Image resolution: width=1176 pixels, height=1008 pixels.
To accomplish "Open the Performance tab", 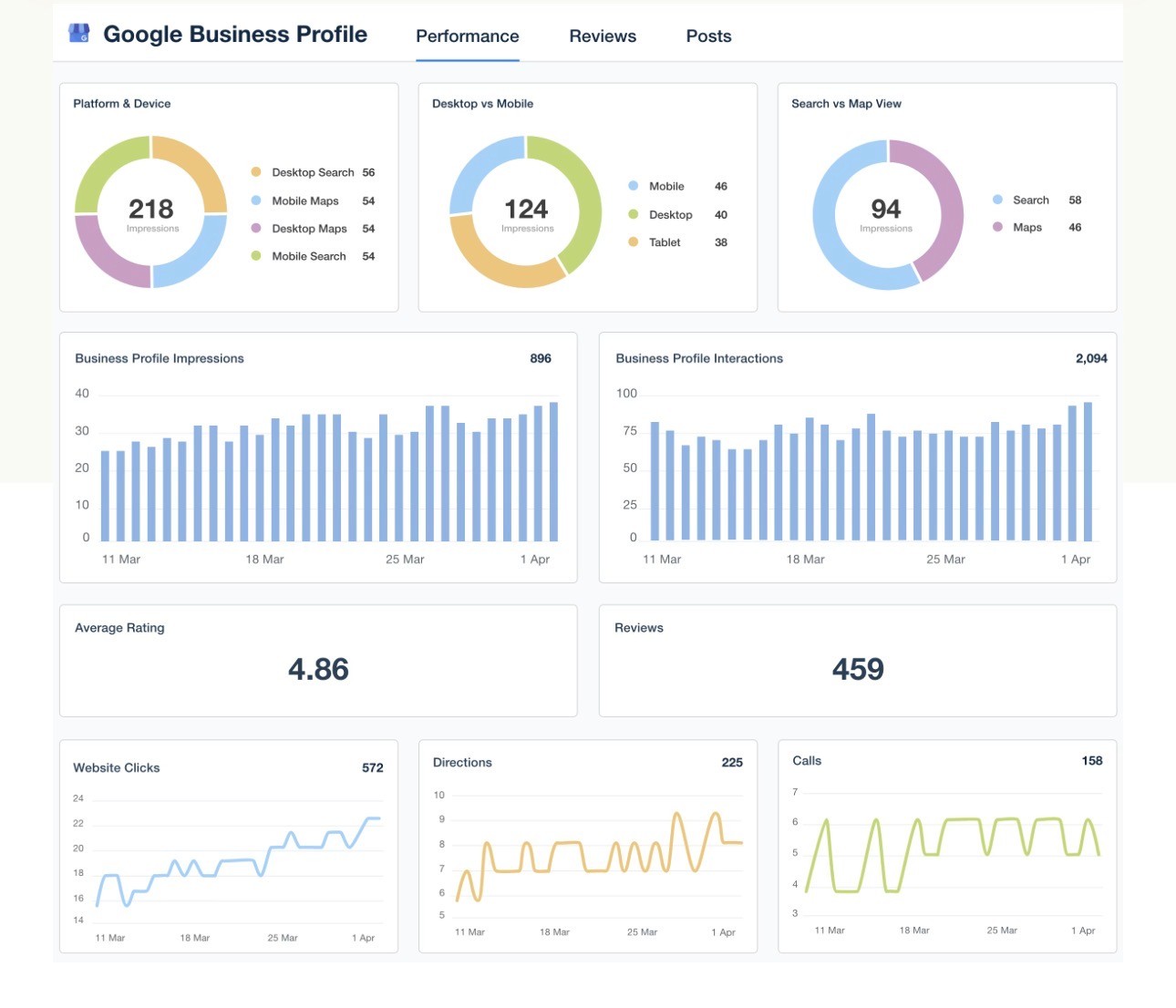I will (x=468, y=36).
